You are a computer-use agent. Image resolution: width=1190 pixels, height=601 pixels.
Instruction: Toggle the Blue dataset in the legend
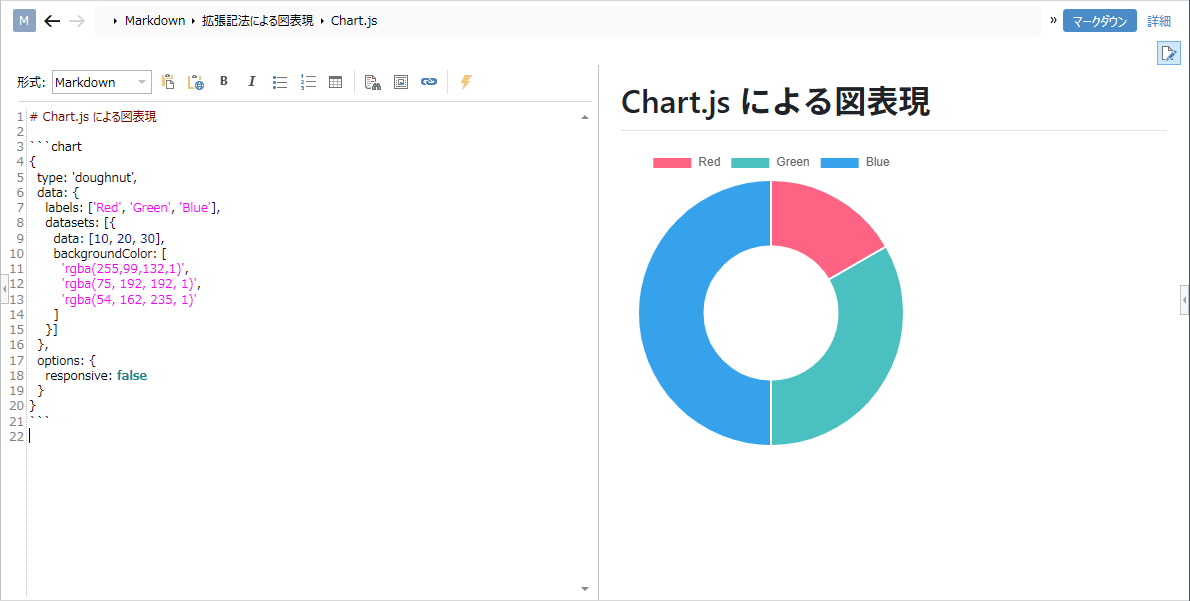point(855,162)
